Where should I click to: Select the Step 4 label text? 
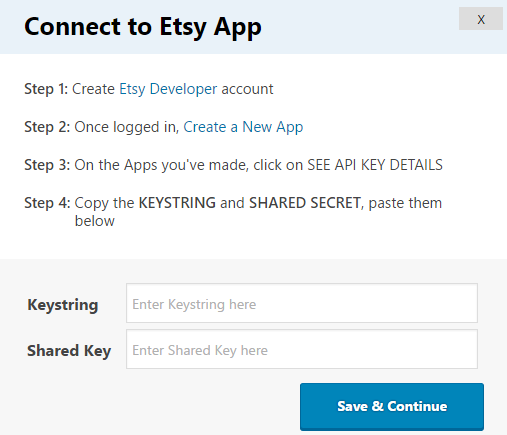click(x=47, y=203)
